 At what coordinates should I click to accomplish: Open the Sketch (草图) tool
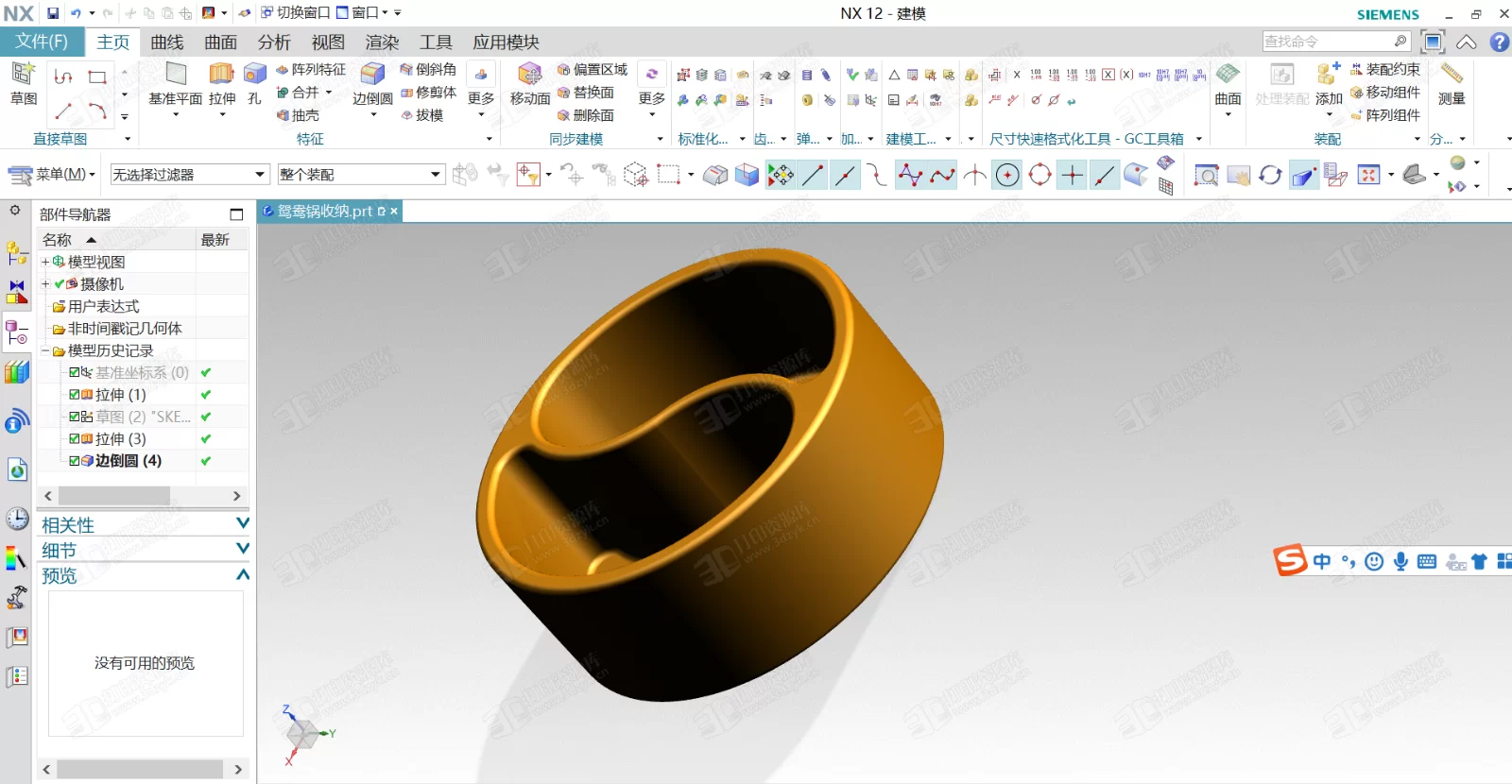click(24, 83)
